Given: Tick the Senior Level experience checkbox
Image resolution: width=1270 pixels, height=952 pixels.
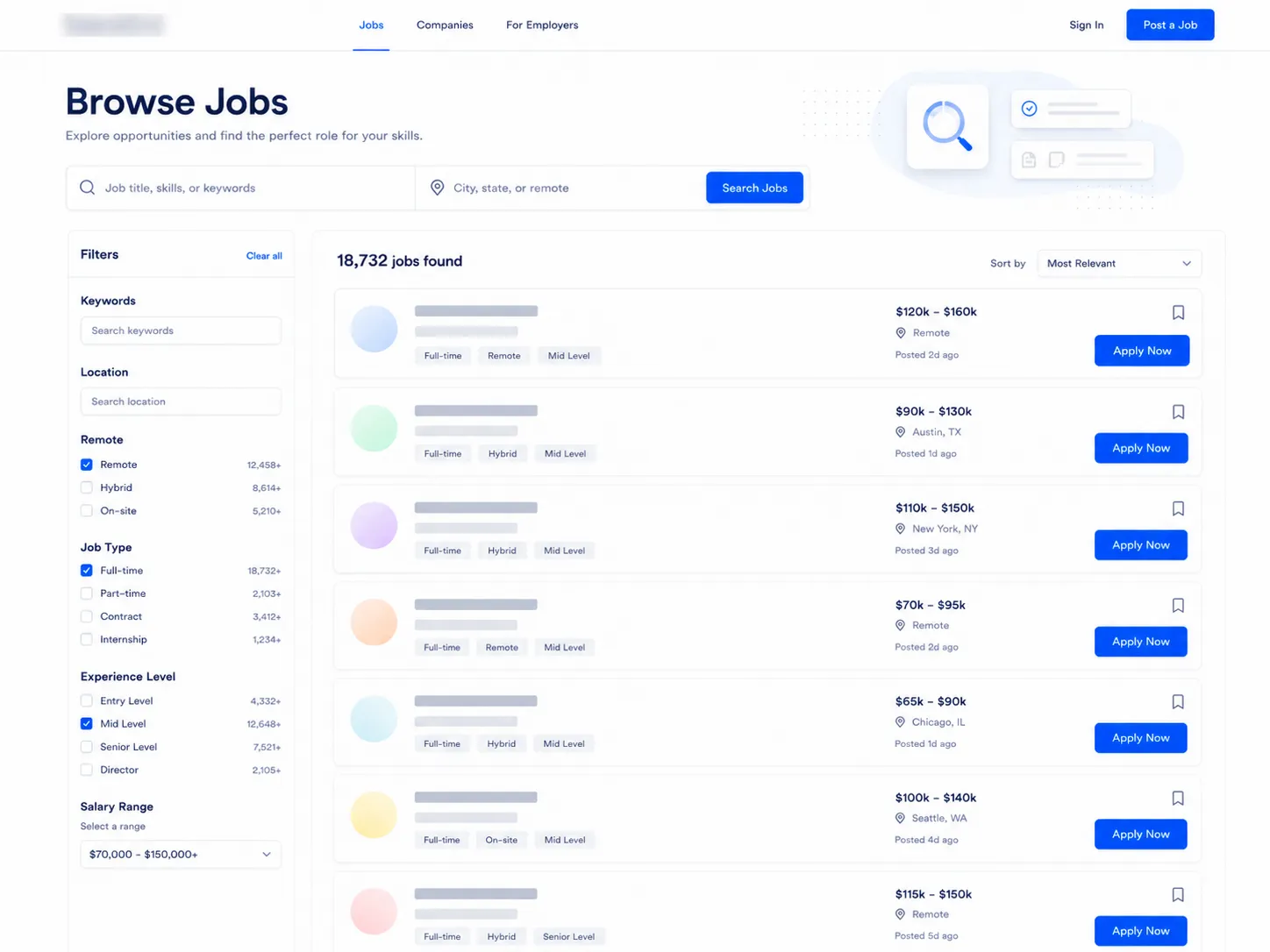Looking at the screenshot, I should (x=87, y=747).
